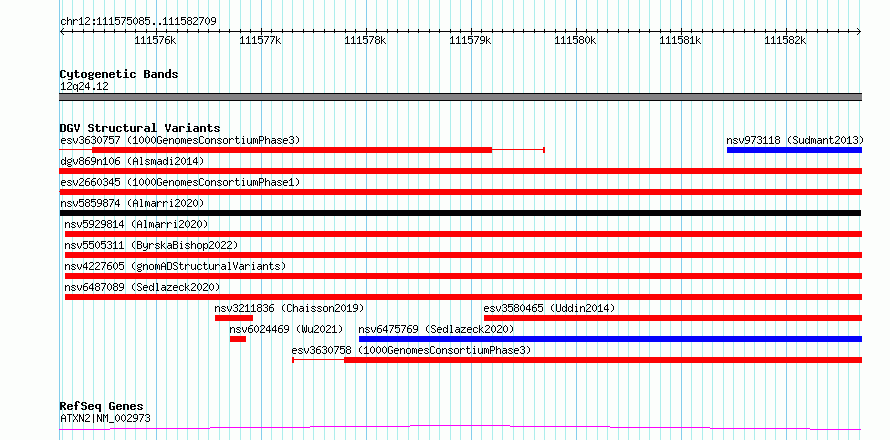Select the small nsv6024469 red bar
Image resolution: width=890 pixels, height=440 pixels.
(238, 339)
